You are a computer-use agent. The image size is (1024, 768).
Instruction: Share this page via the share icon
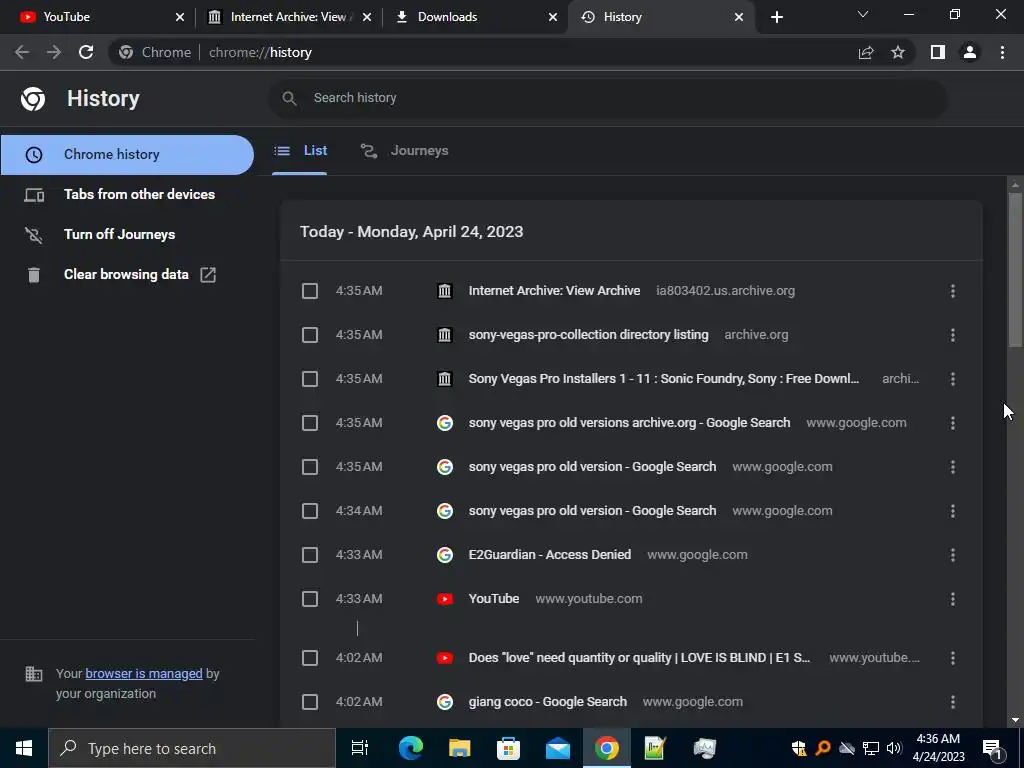pos(866,52)
